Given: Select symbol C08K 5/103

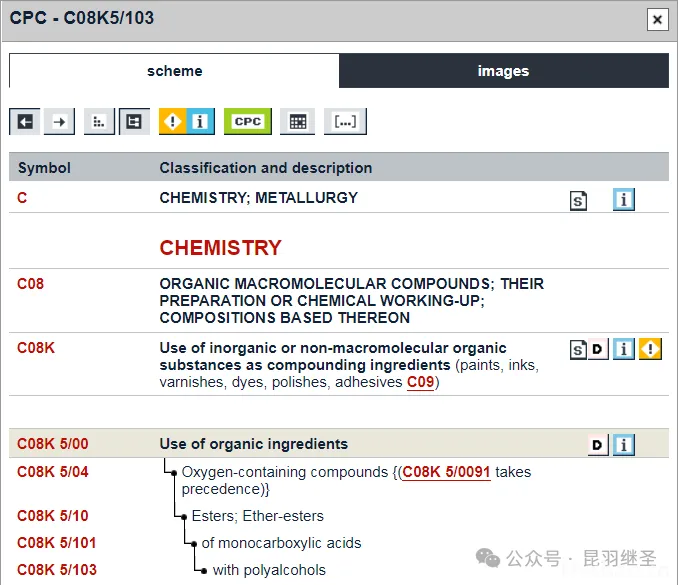Looking at the screenshot, I should click(57, 570).
